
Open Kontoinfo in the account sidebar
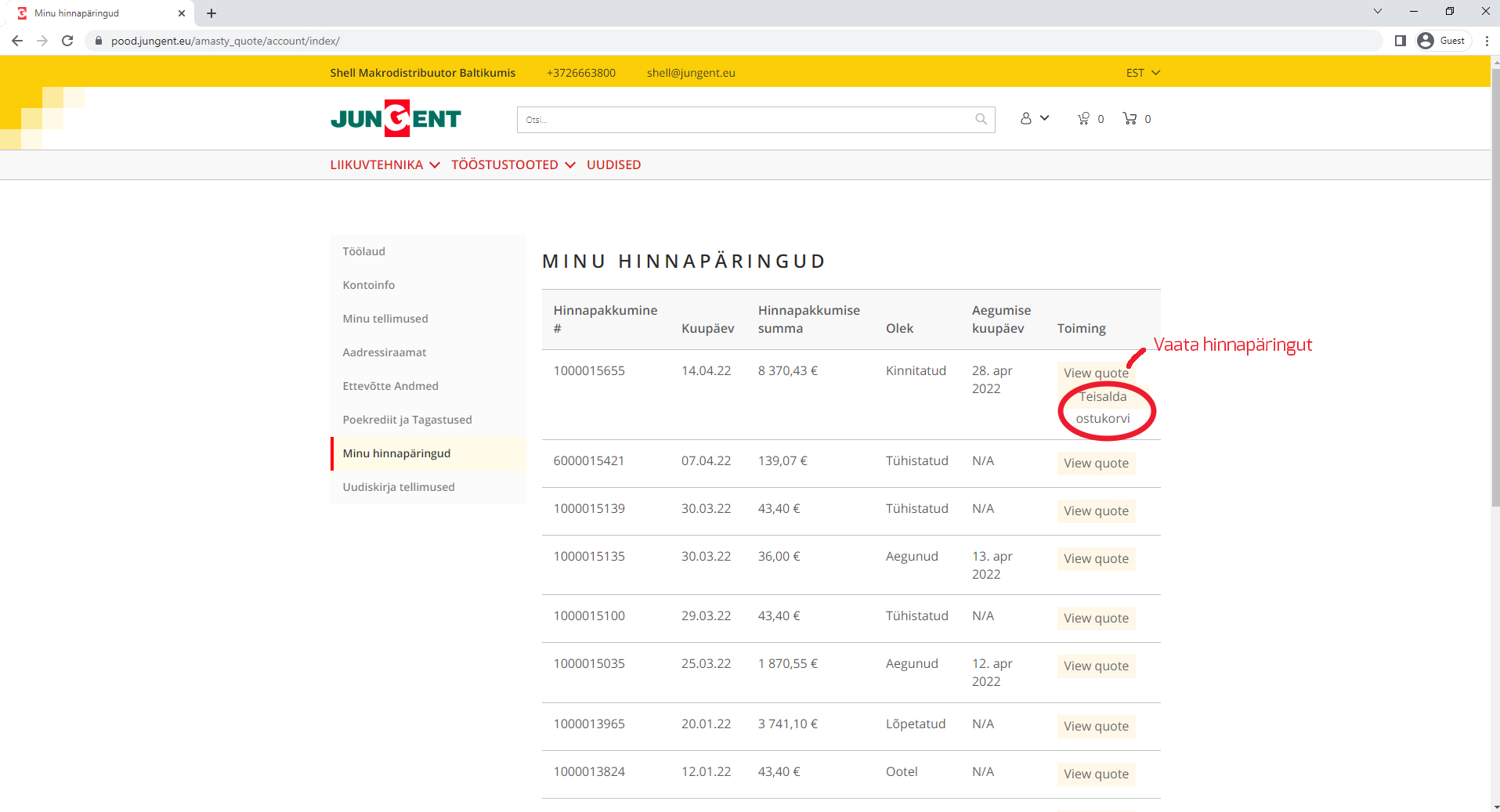point(369,285)
